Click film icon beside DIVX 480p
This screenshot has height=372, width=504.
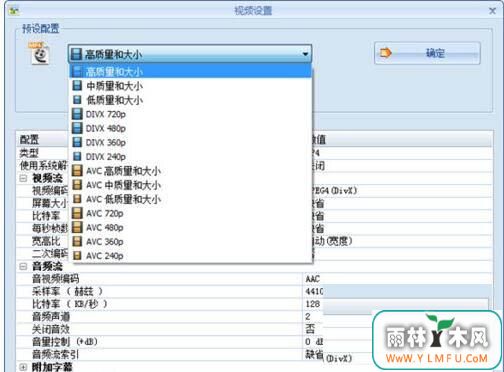77,128
